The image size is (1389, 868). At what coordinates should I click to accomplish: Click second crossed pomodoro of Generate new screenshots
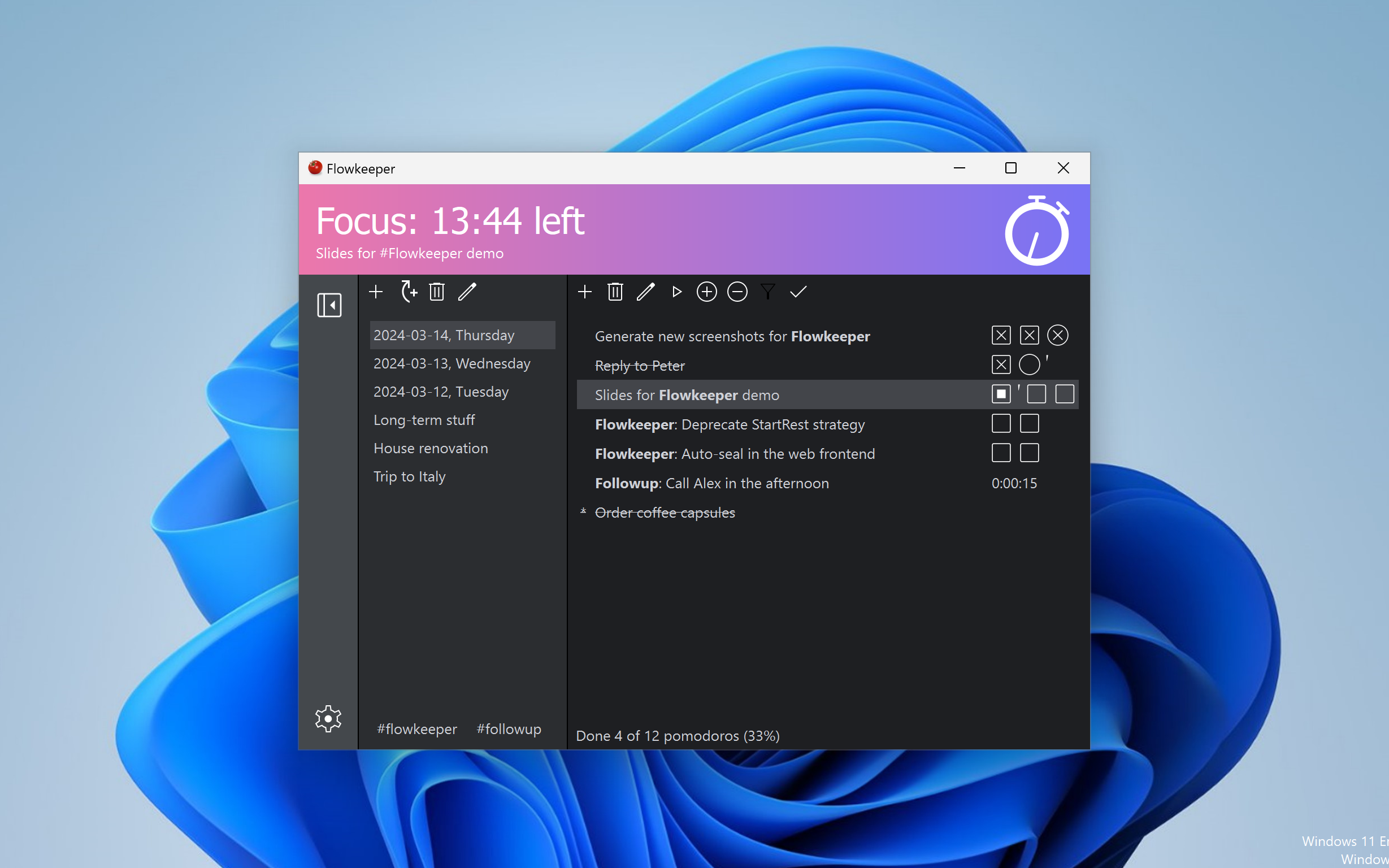point(1029,335)
